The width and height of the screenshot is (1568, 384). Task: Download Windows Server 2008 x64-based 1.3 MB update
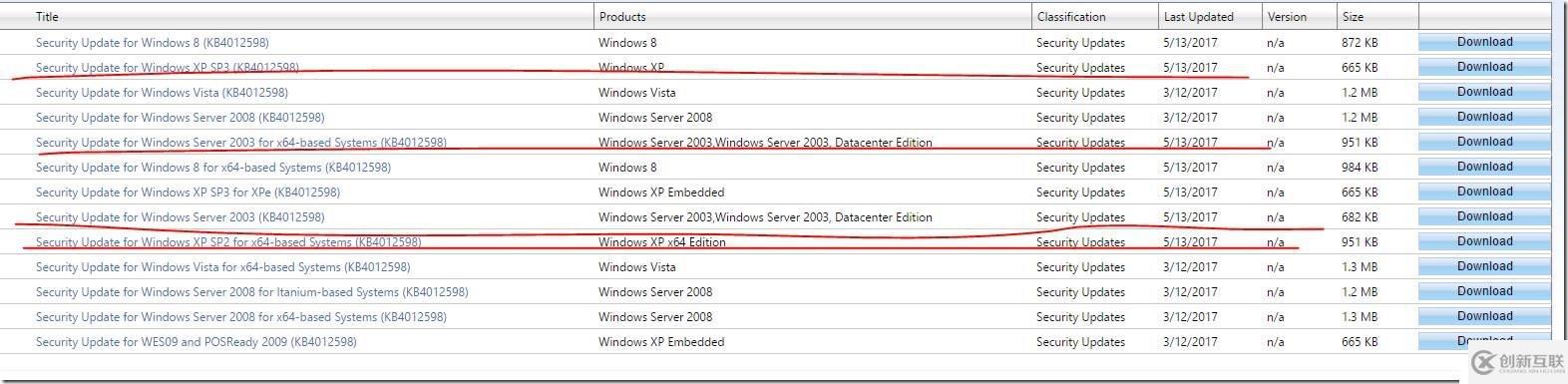tap(1484, 316)
